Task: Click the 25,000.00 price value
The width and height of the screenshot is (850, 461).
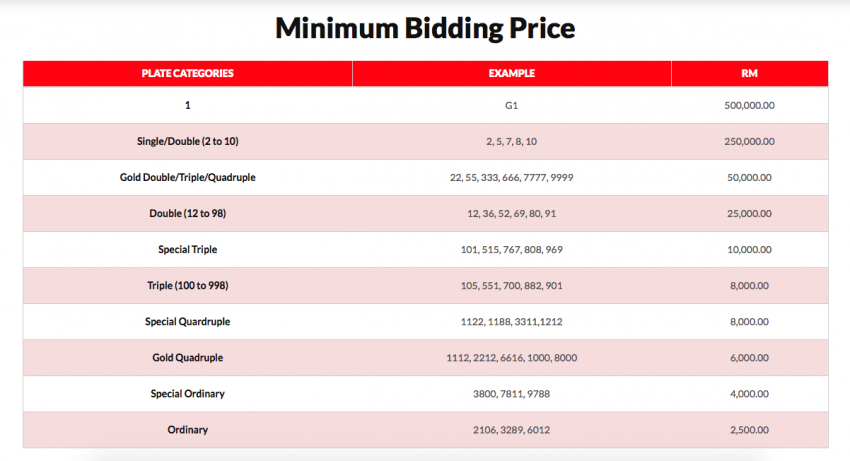Action: point(749,213)
